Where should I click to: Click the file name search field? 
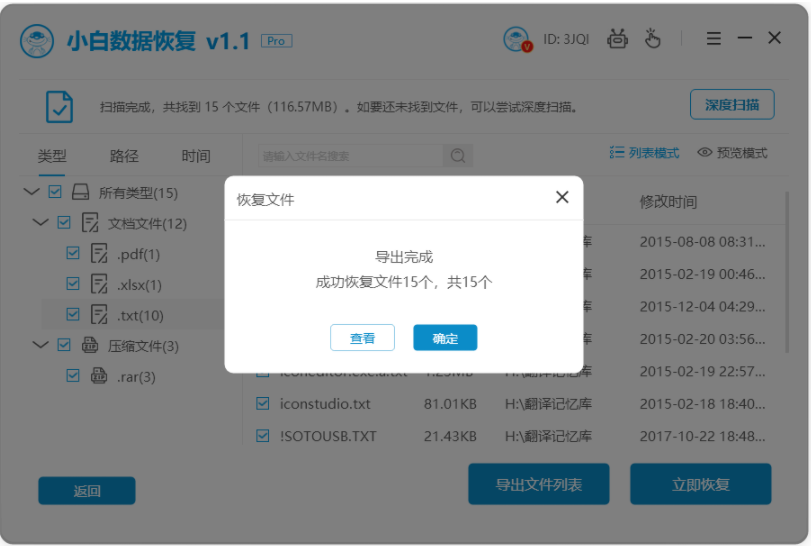click(351, 155)
